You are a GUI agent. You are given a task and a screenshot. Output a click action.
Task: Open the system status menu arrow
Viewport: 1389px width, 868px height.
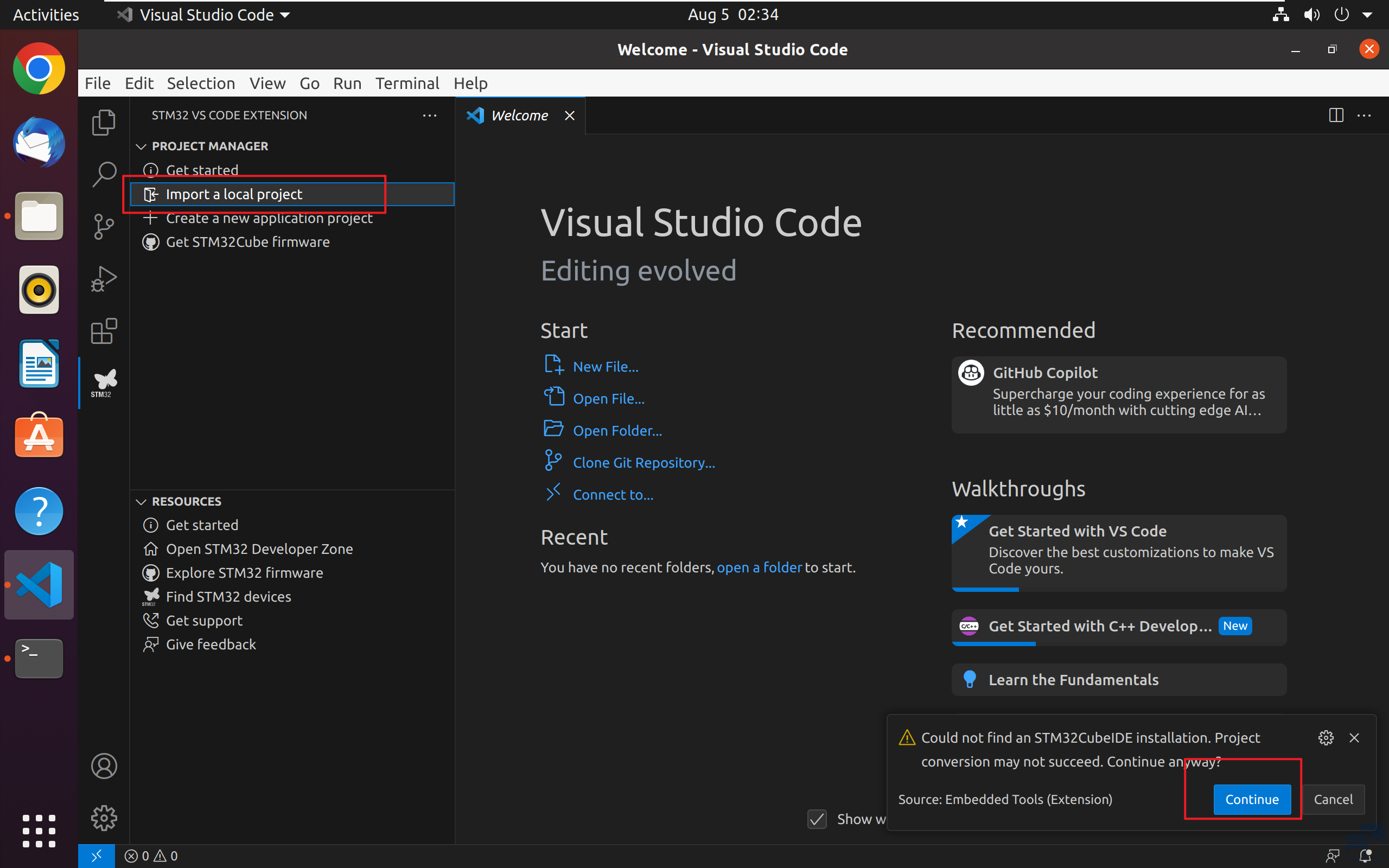pyautogui.click(x=1367, y=15)
